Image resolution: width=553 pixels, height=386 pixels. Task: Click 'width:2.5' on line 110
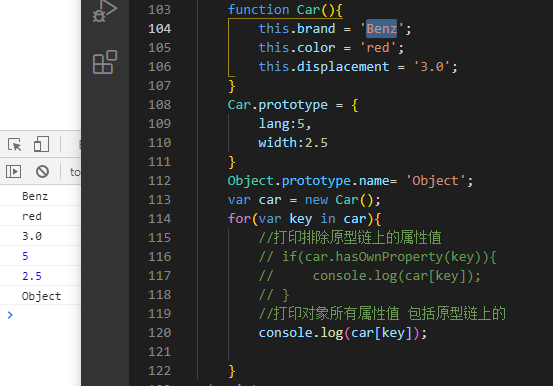[x=293, y=143]
